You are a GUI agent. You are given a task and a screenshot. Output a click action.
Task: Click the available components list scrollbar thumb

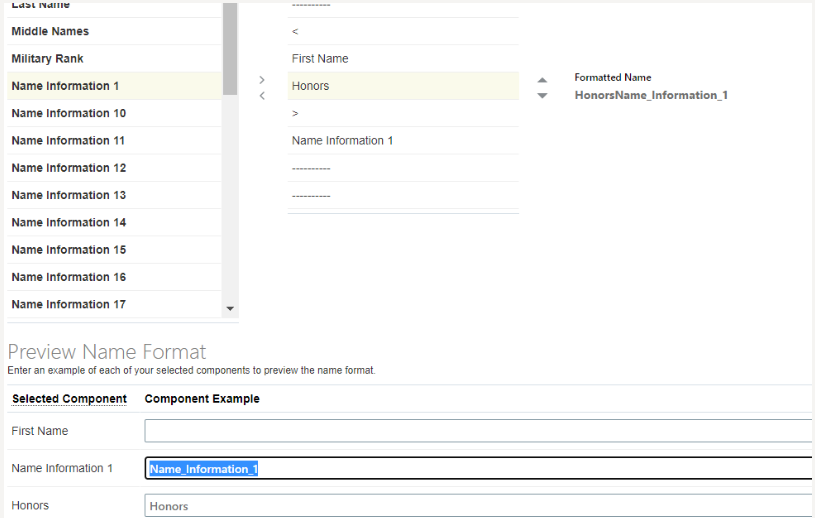[x=230, y=48]
